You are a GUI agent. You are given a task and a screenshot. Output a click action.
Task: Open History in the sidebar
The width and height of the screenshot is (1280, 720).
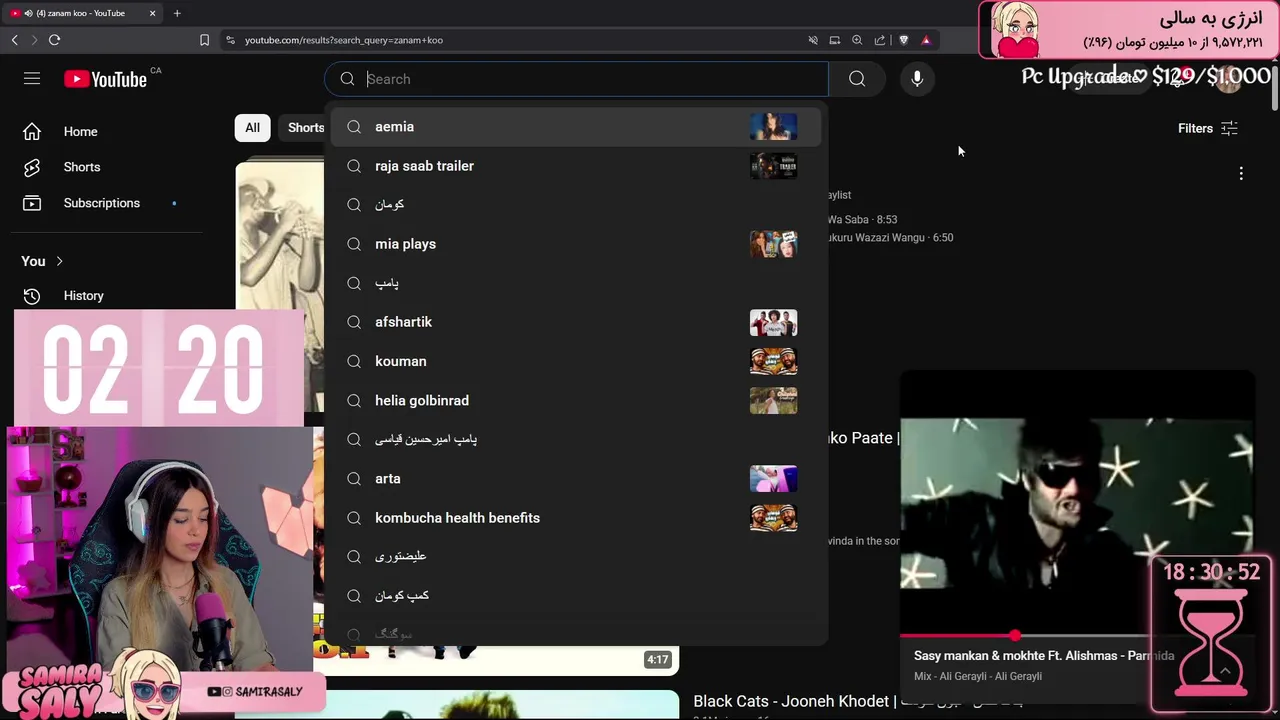point(83,296)
